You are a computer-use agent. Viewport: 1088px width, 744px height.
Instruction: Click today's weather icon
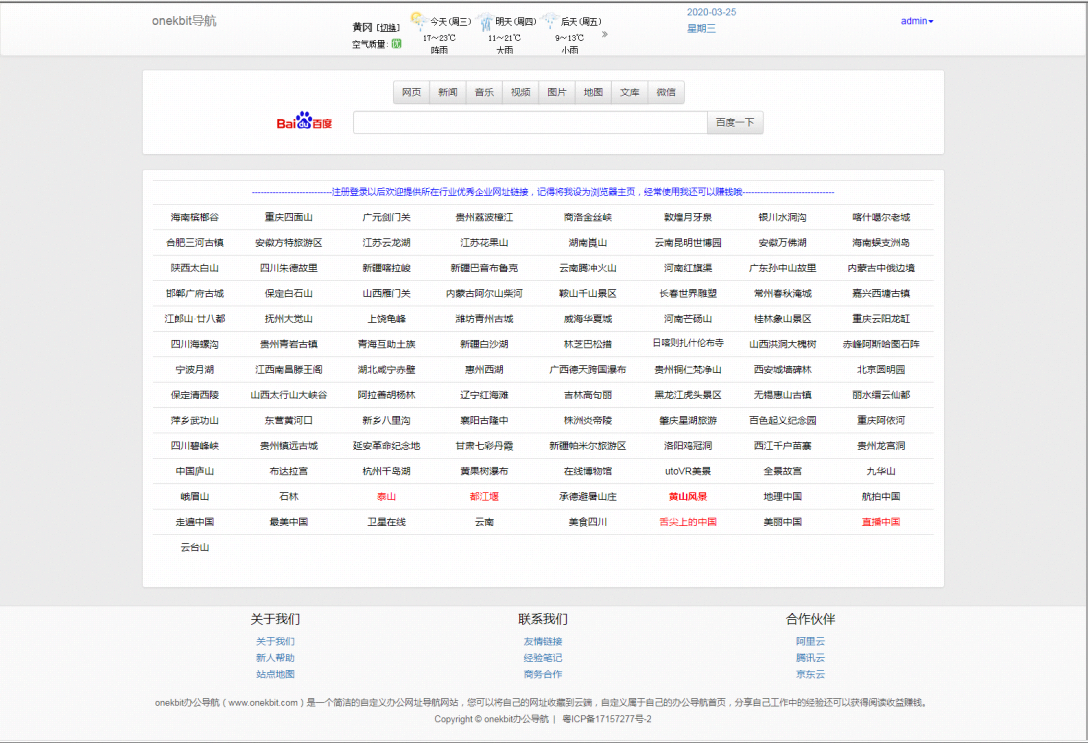pyautogui.click(x=417, y=20)
